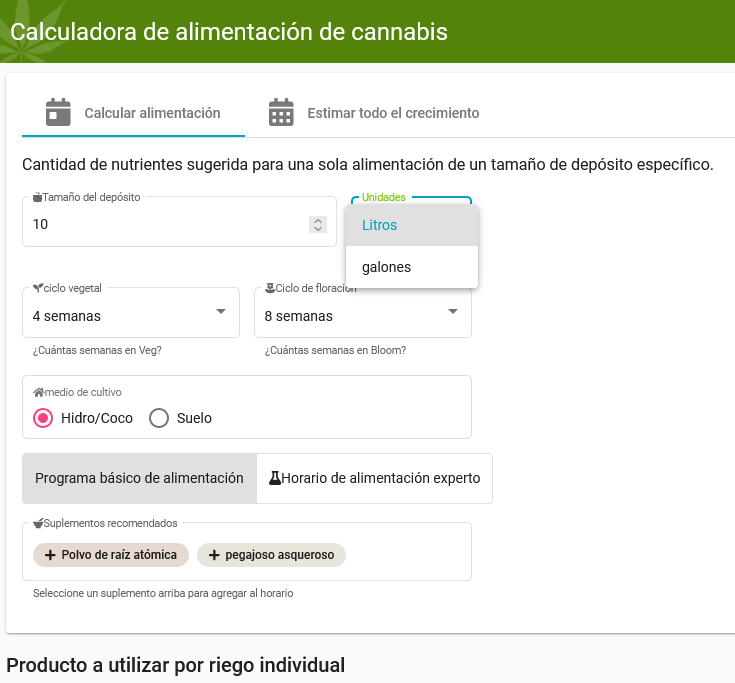Switch to Estimar todo el crecimiento tab
The image size is (735, 683).
[x=374, y=113]
